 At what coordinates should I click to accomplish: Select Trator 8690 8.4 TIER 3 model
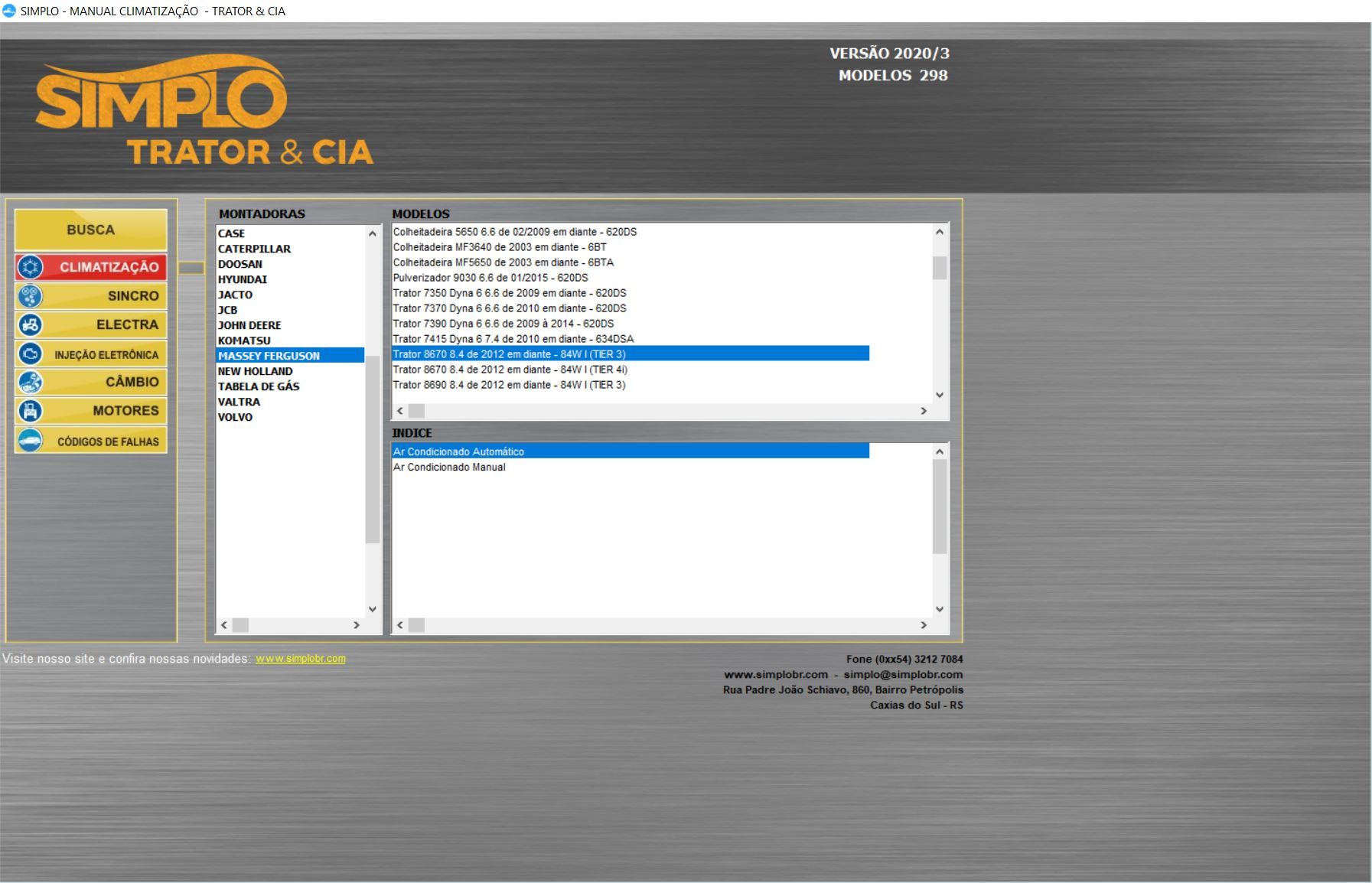[x=509, y=385]
